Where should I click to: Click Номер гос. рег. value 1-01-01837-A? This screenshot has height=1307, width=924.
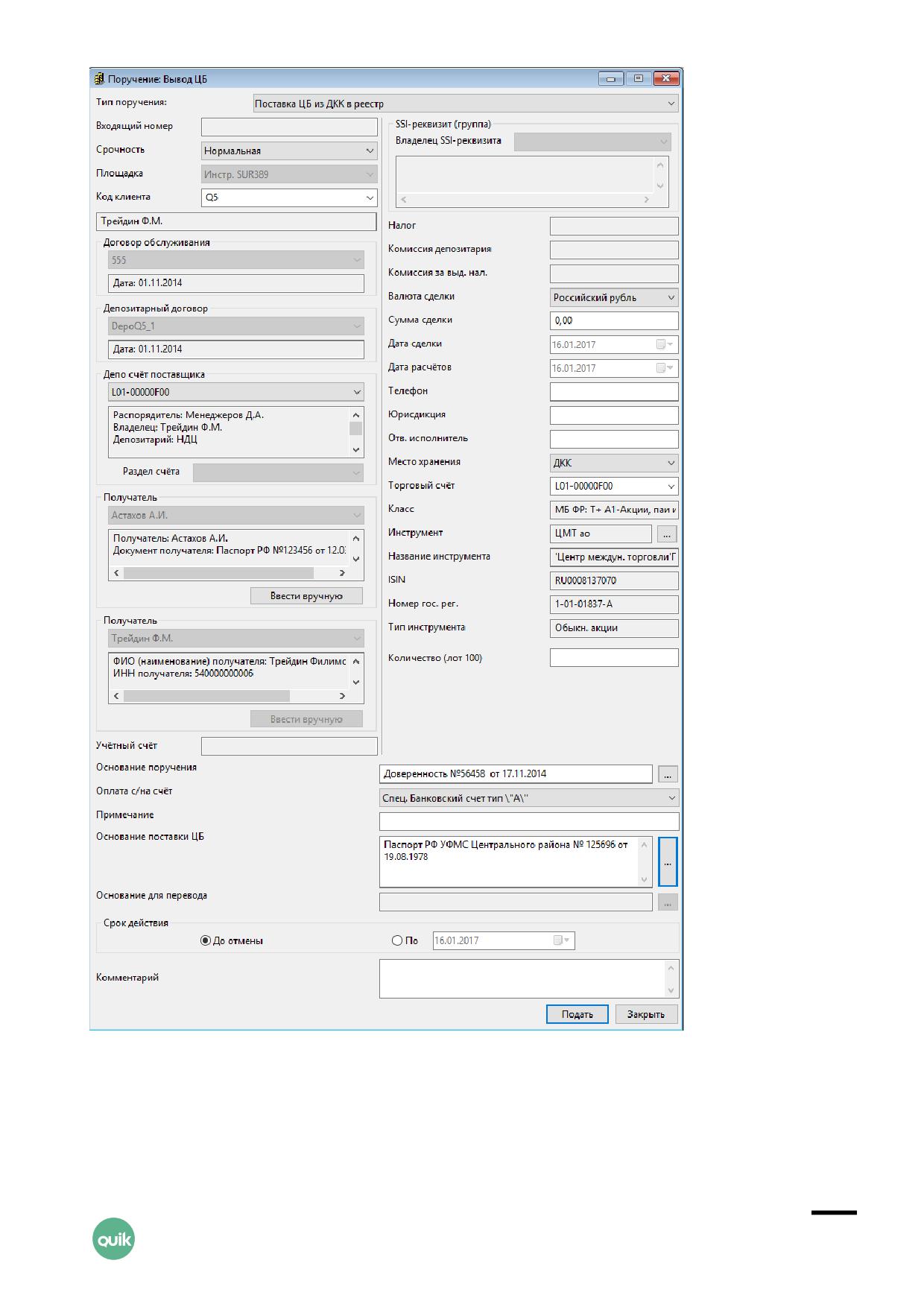coord(614,604)
